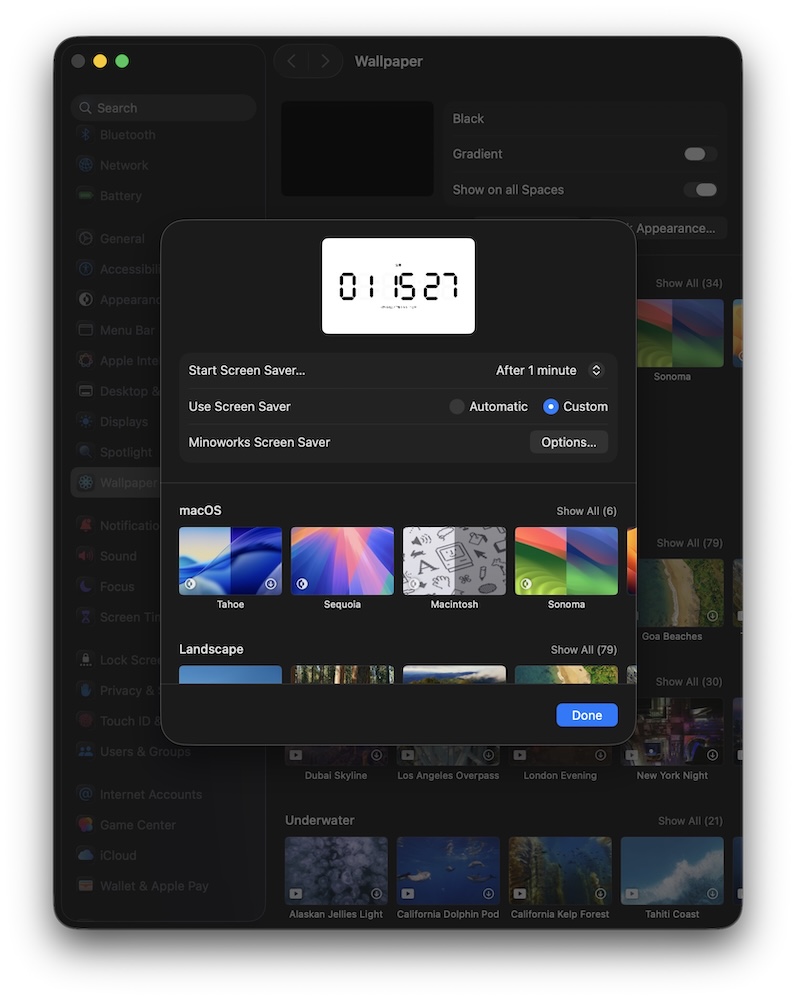Select the Automatic screen saver radio button

point(457,407)
